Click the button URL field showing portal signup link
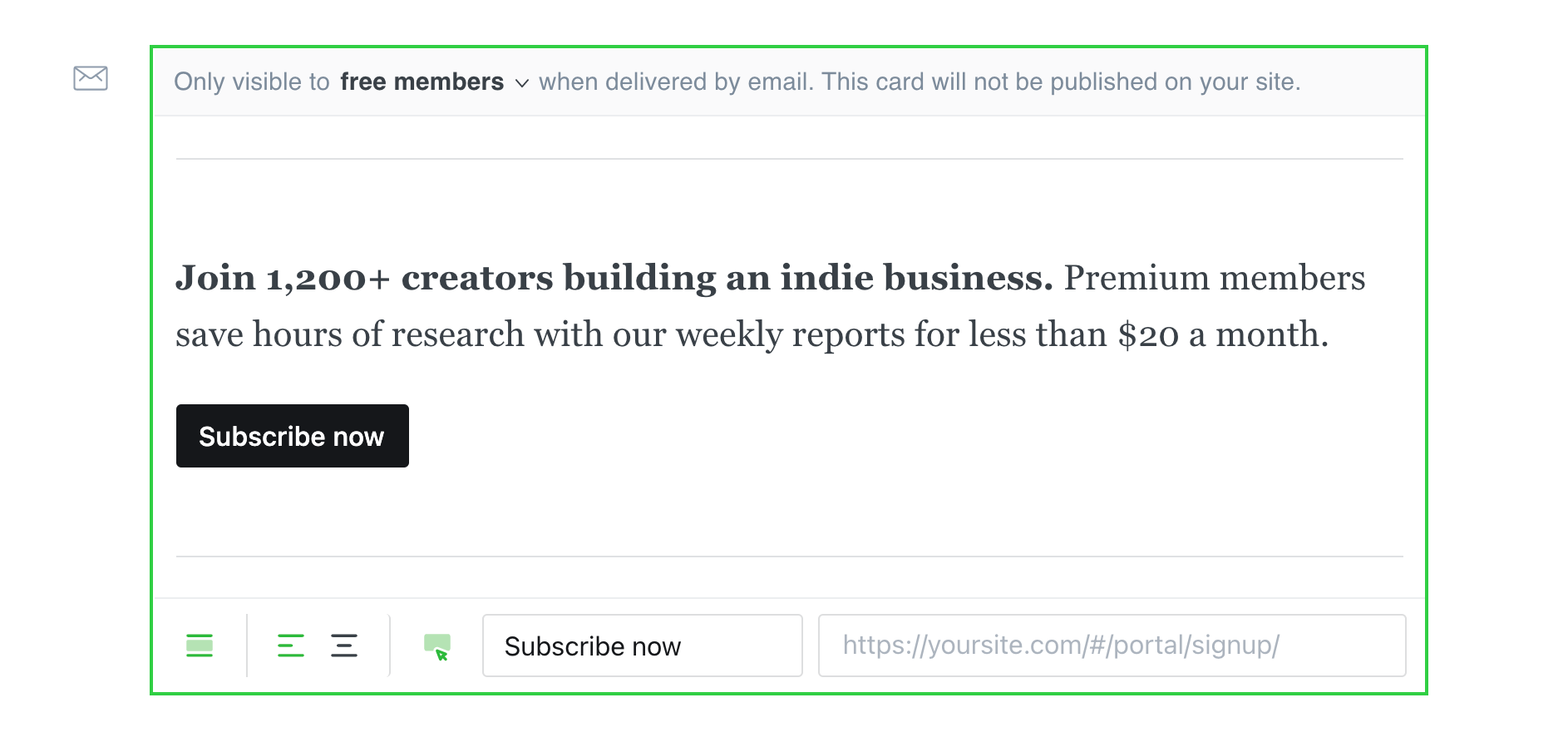 pos(1112,646)
